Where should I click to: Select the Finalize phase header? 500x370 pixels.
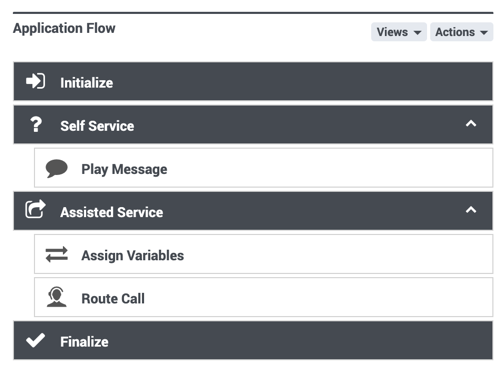click(253, 341)
